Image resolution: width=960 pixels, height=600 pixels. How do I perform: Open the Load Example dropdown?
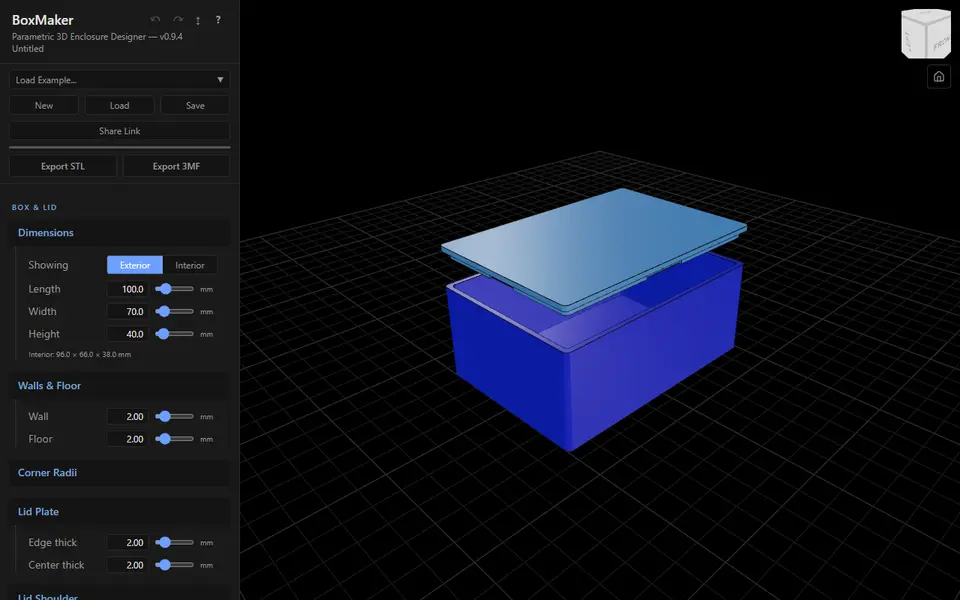click(x=119, y=80)
